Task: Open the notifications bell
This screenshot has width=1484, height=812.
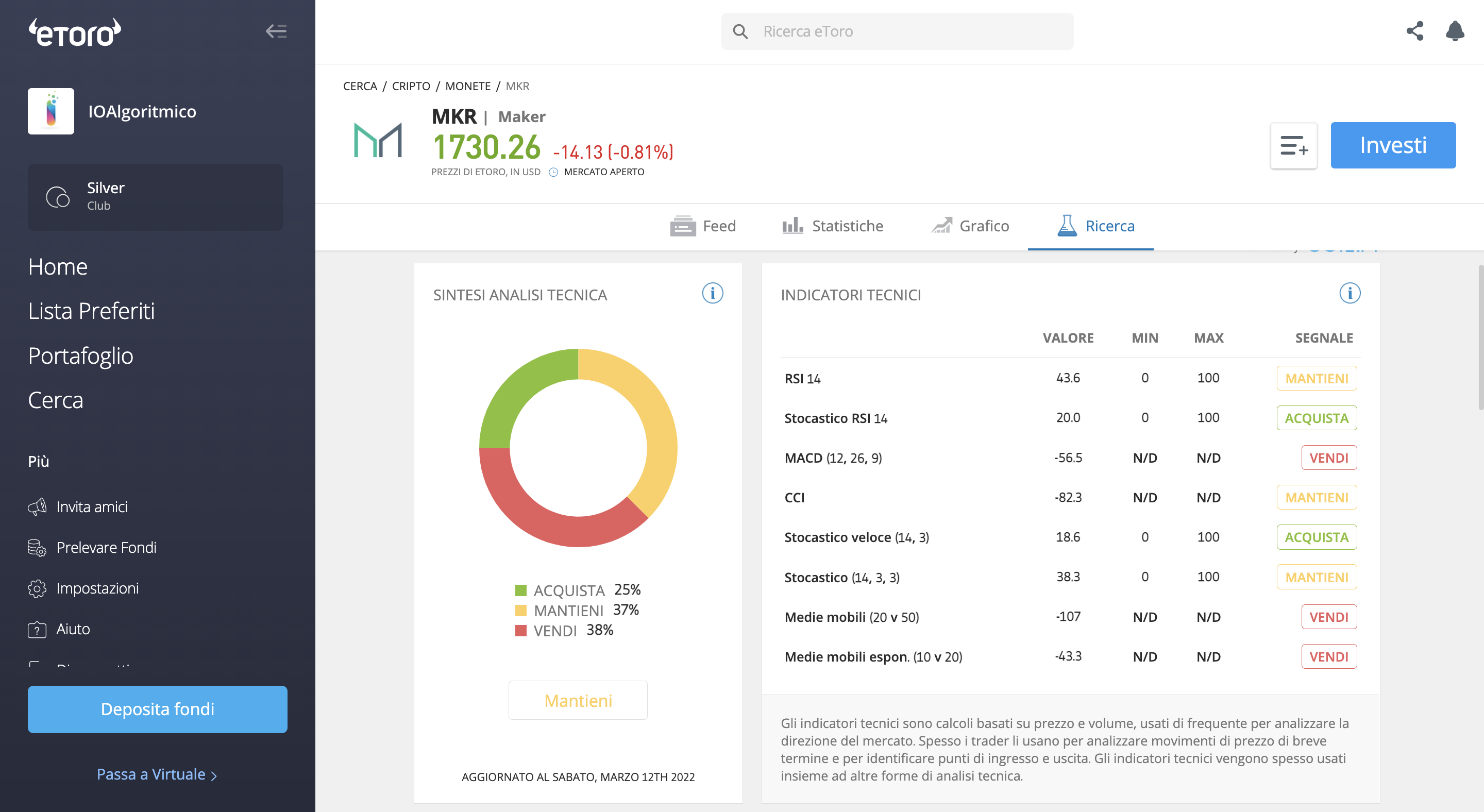Action: coord(1455,31)
